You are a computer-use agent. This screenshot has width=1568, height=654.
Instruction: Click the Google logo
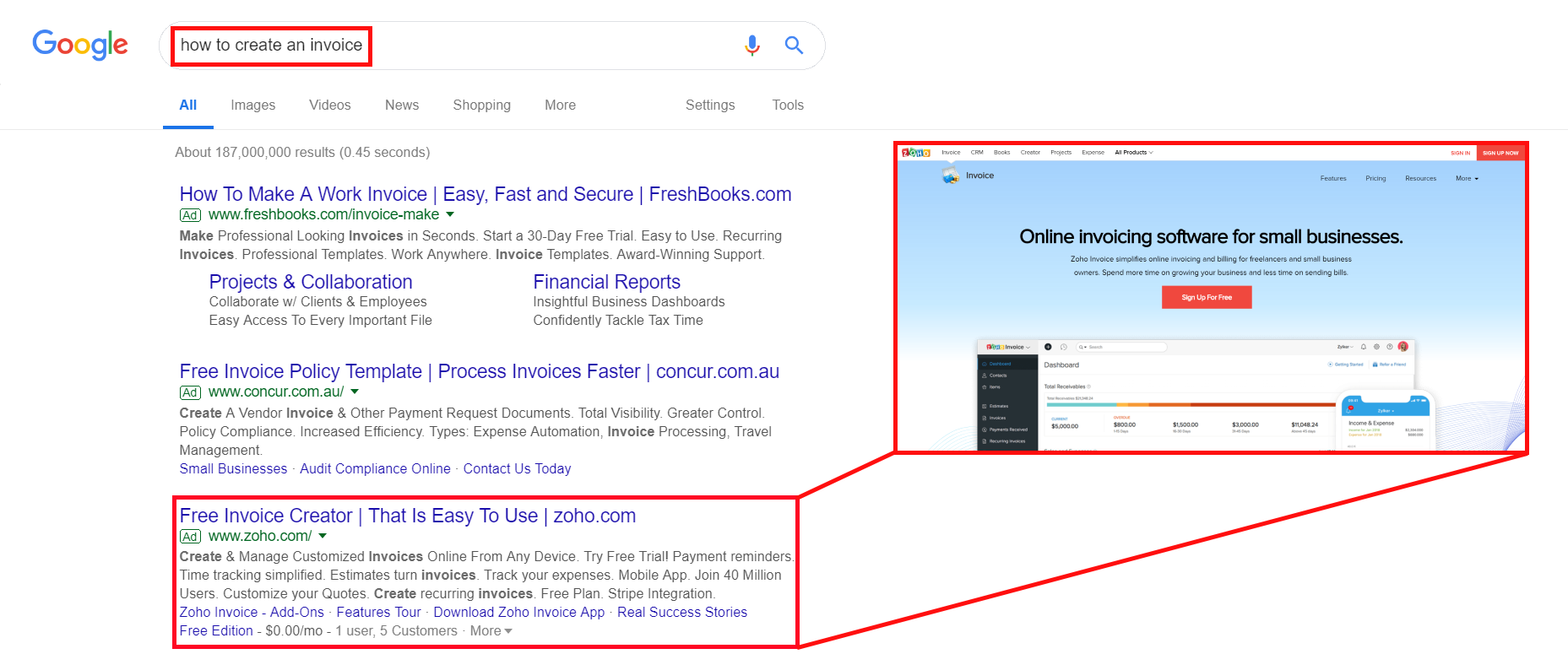(80, 45)
